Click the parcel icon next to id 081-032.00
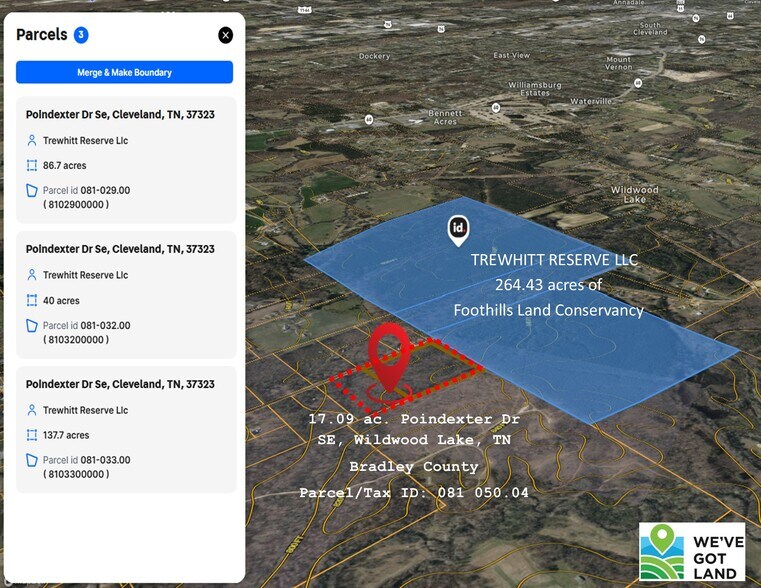This screenshot has width=761, height=588. (x=32, y=326)
